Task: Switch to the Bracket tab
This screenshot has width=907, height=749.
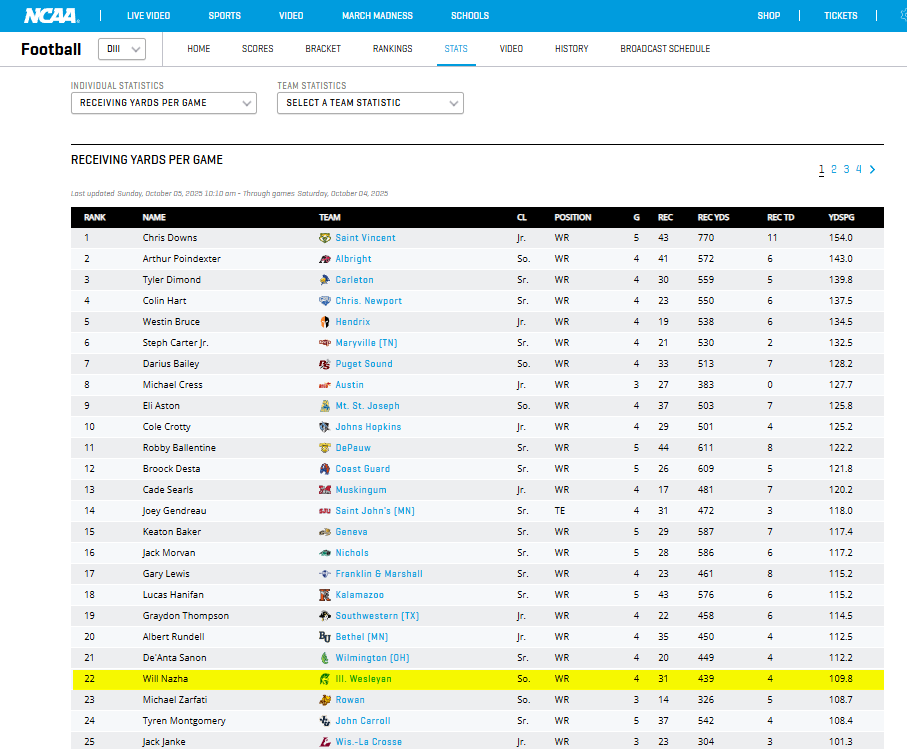Action: coord(323,49)
